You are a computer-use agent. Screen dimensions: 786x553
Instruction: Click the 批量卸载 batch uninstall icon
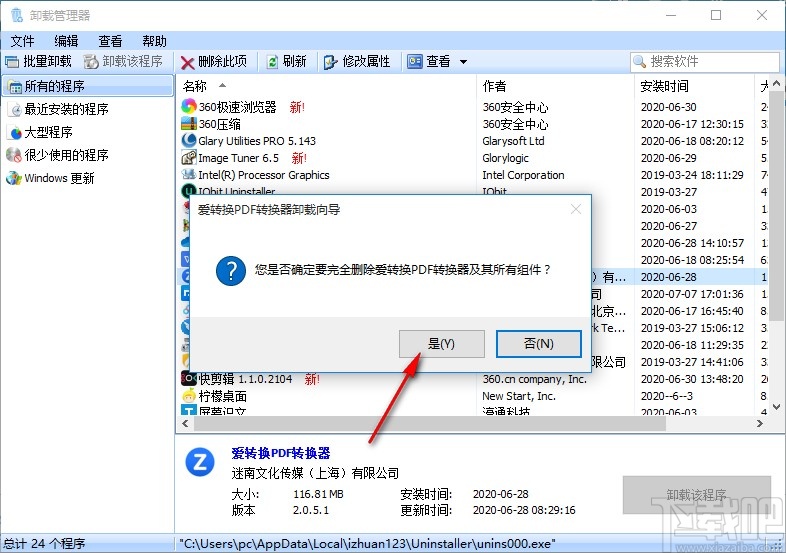pyautogui.click(x=12, y=62)
